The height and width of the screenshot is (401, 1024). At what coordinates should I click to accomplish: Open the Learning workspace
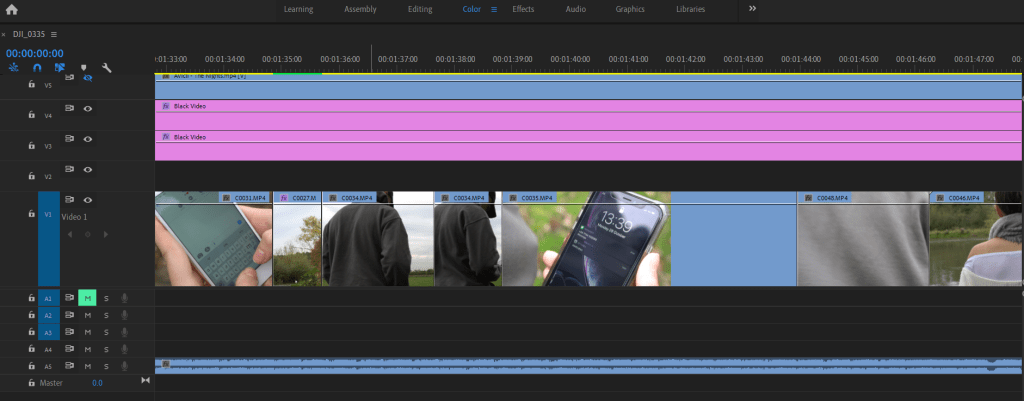[x=298, y=9]
